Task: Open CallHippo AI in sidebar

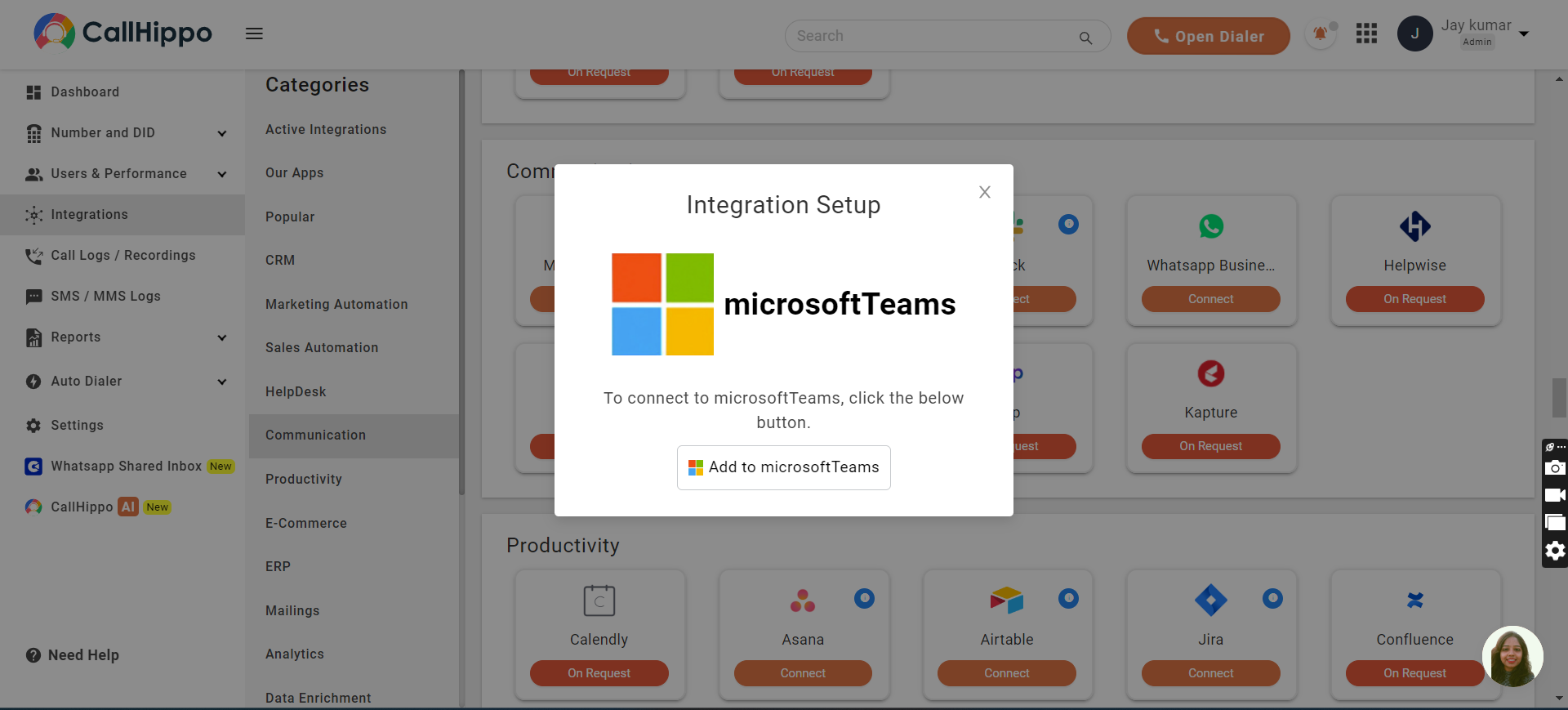Action: [98, 507]
